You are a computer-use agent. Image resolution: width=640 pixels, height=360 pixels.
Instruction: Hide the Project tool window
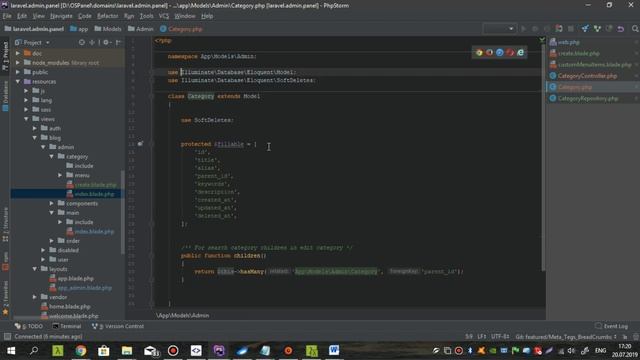[x=118, y=42]
